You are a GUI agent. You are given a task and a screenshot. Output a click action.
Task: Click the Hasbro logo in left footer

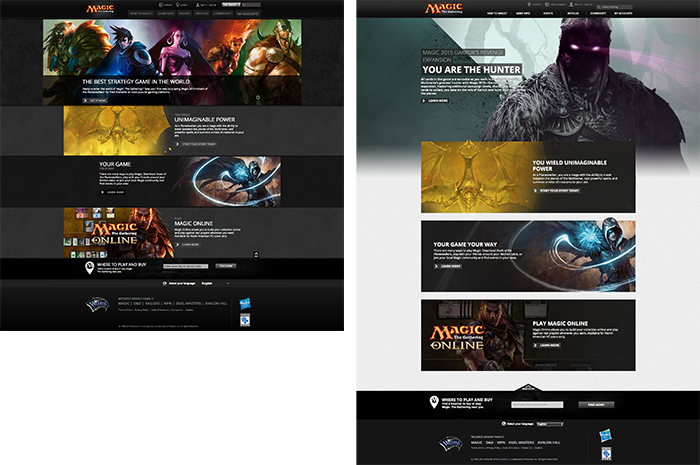[245, 304]
